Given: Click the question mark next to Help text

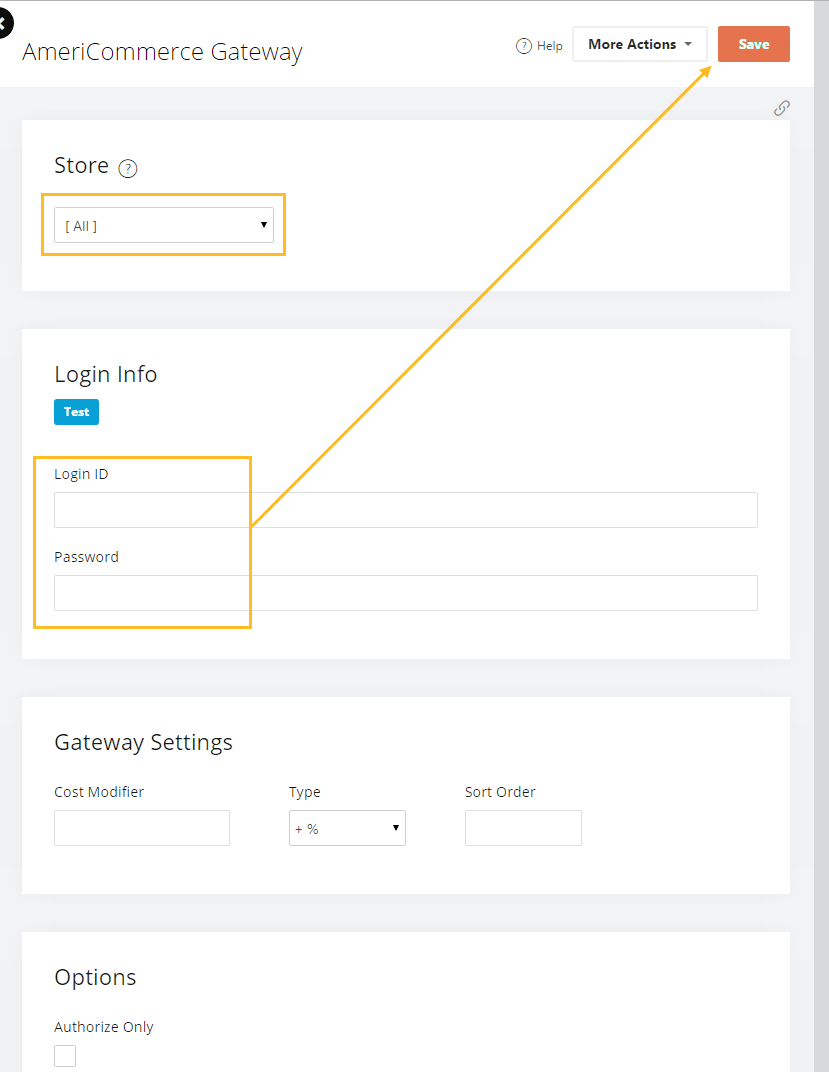Looking at the screenshot, I should pos(523,45).
